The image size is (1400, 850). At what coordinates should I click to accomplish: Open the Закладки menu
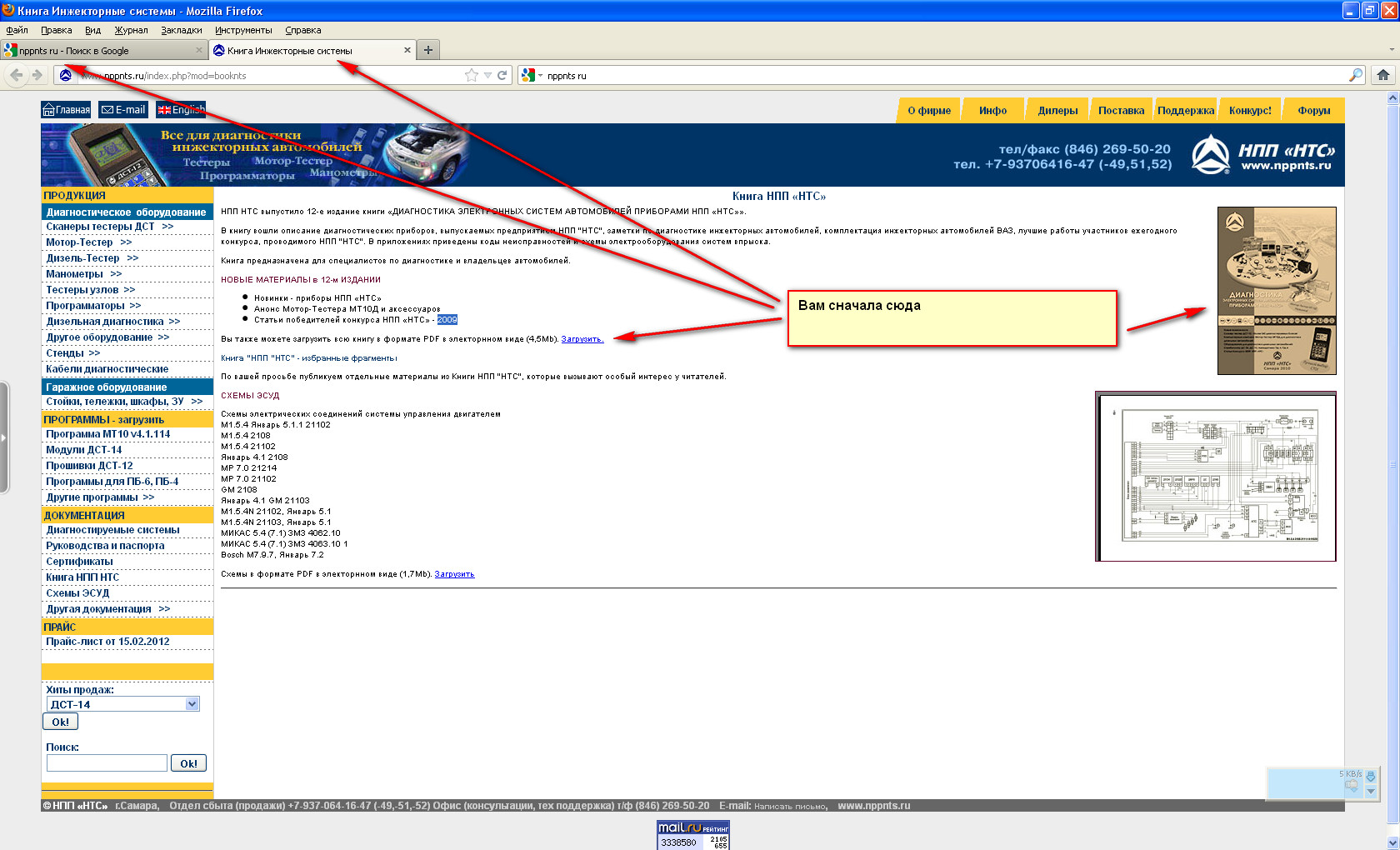pyautogui.click(x=181, y=30)
